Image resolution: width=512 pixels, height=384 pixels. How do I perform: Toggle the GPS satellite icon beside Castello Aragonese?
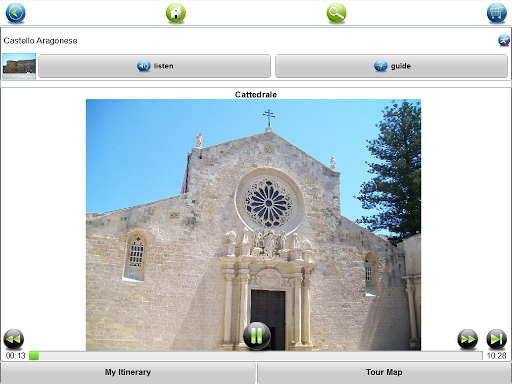[504, 40]
